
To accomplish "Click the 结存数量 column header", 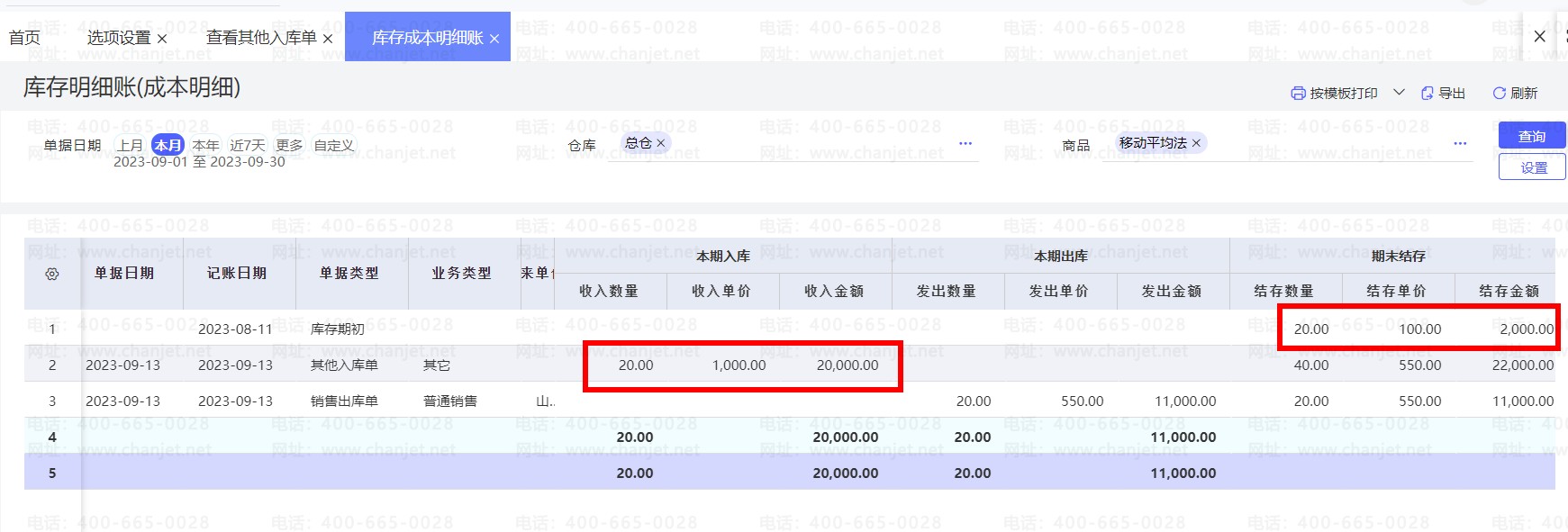I will pos(1284,291).
